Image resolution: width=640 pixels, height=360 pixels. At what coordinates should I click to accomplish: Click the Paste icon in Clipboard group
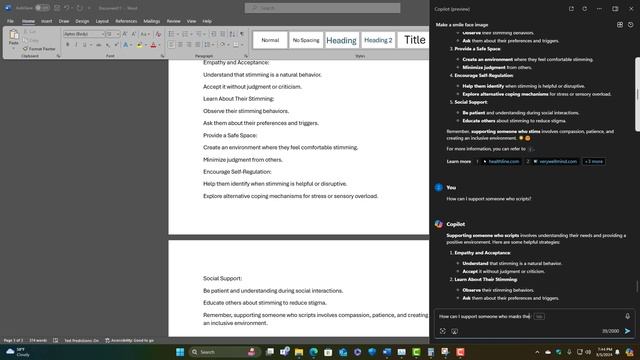13,35
